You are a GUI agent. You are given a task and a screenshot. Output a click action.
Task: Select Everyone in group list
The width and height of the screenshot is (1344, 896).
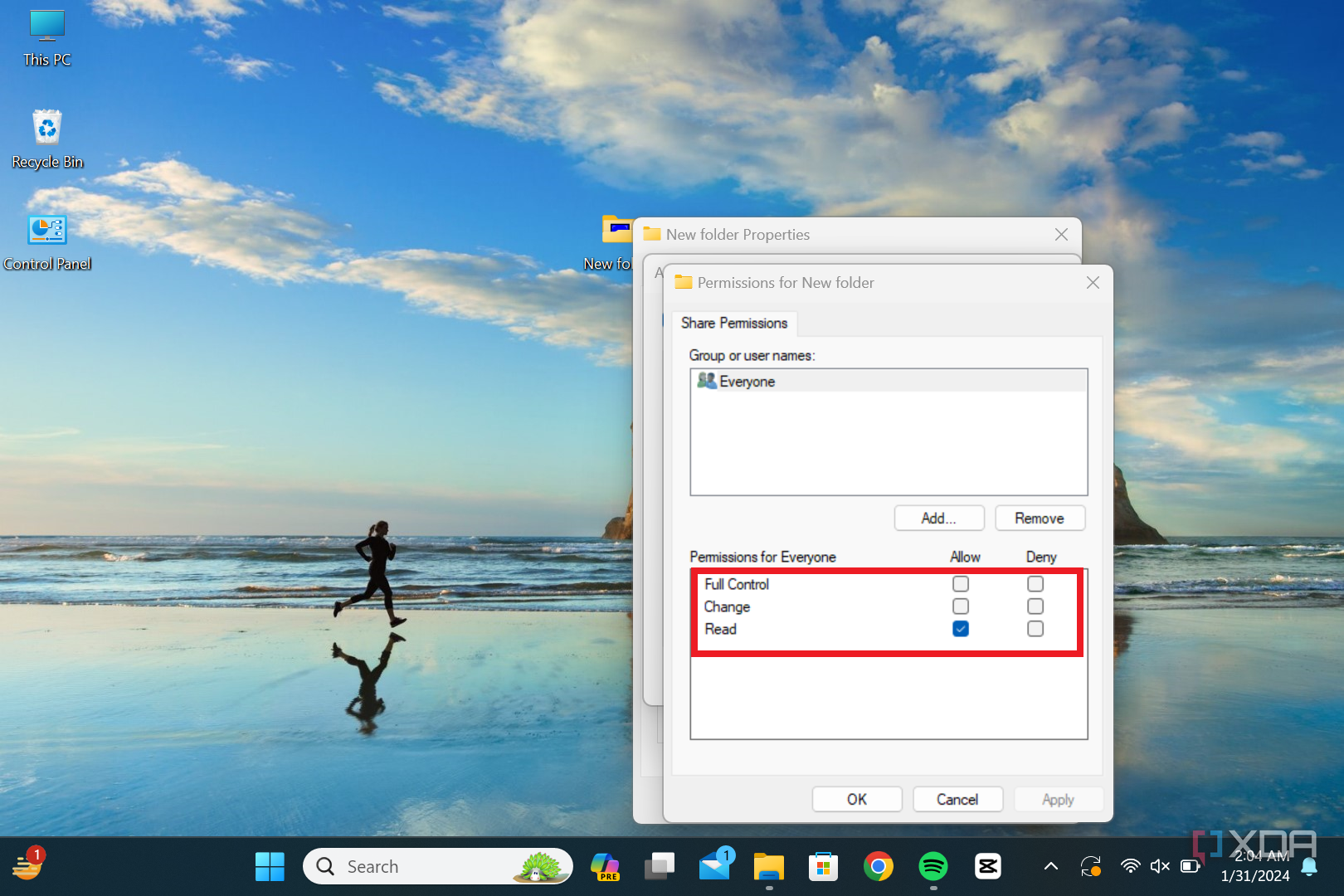click(x=747, y=382)
